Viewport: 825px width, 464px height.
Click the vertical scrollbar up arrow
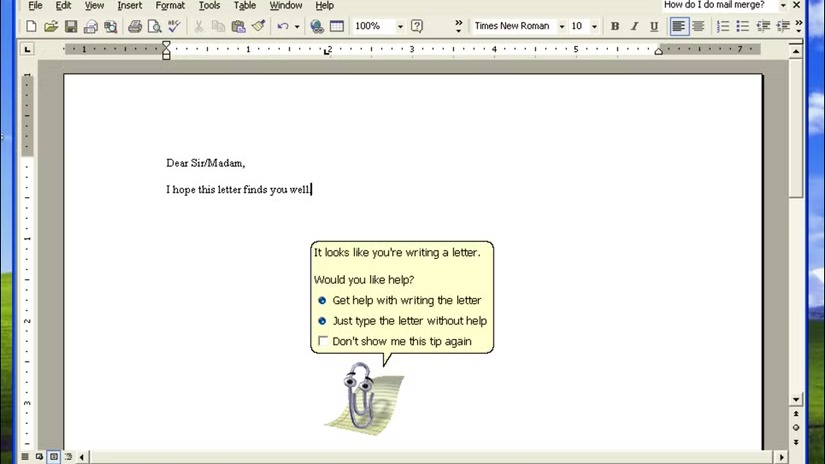pos(796,51)
